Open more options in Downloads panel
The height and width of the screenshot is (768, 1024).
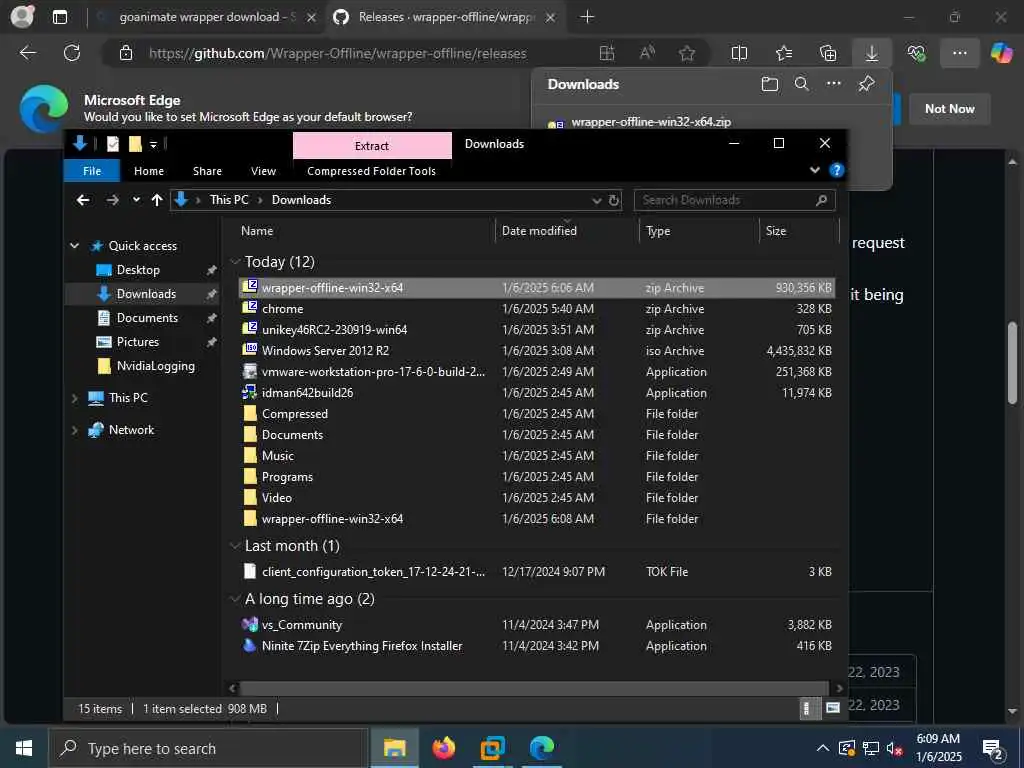pos(834,84)
